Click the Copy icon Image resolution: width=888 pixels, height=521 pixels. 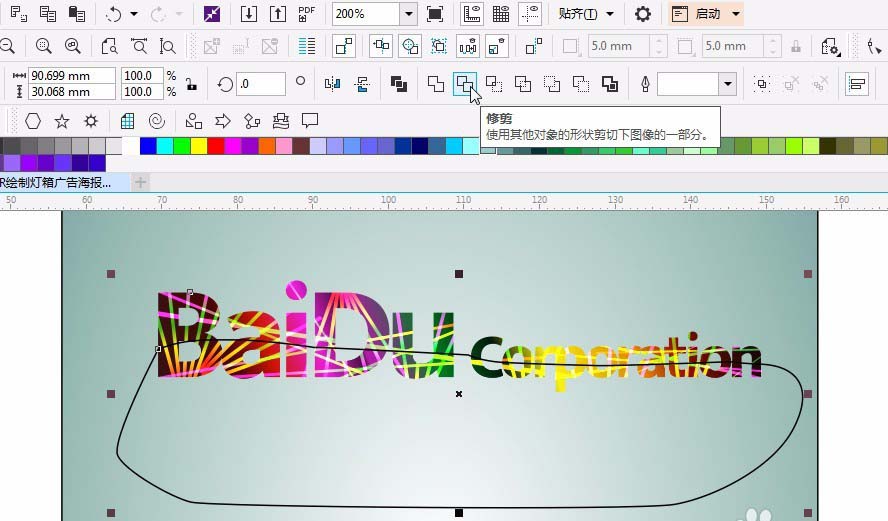pyautogui.click(x=48, y=14)
